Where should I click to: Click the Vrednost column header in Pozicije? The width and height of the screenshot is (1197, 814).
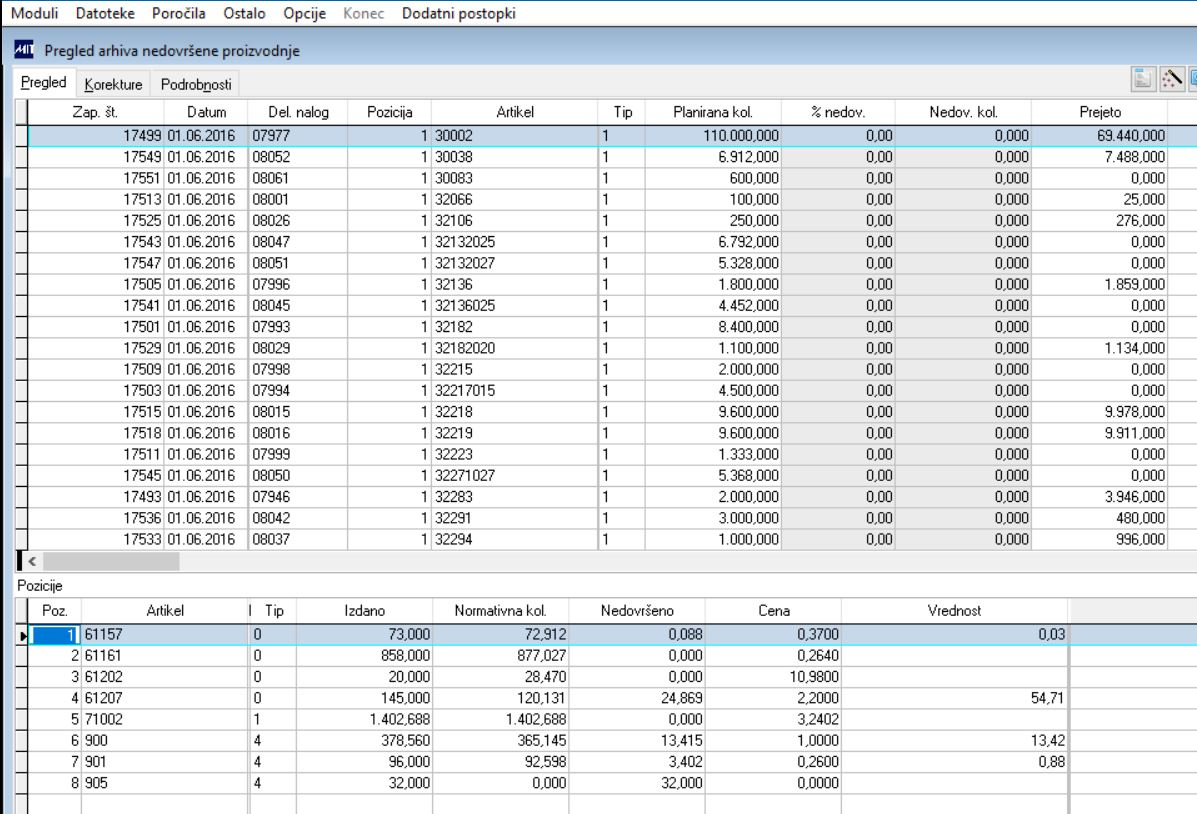coord(954,611)
